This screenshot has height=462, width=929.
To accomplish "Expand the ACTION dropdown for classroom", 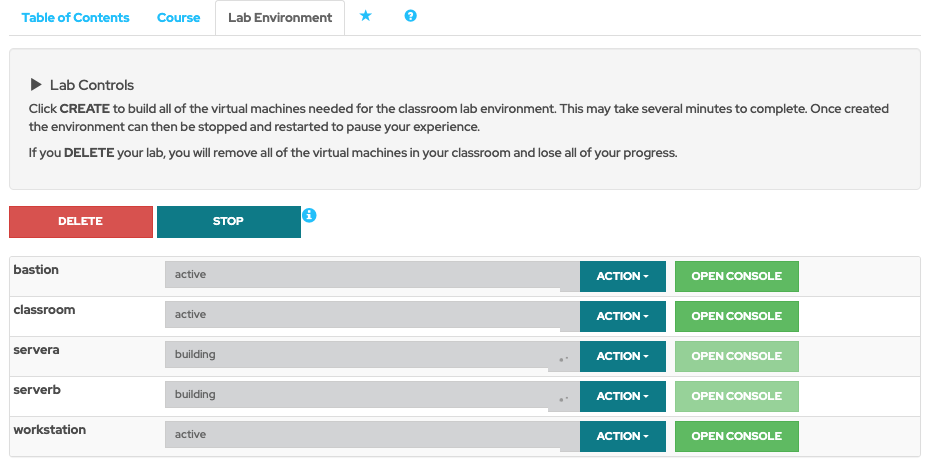I will click(622, 316).
